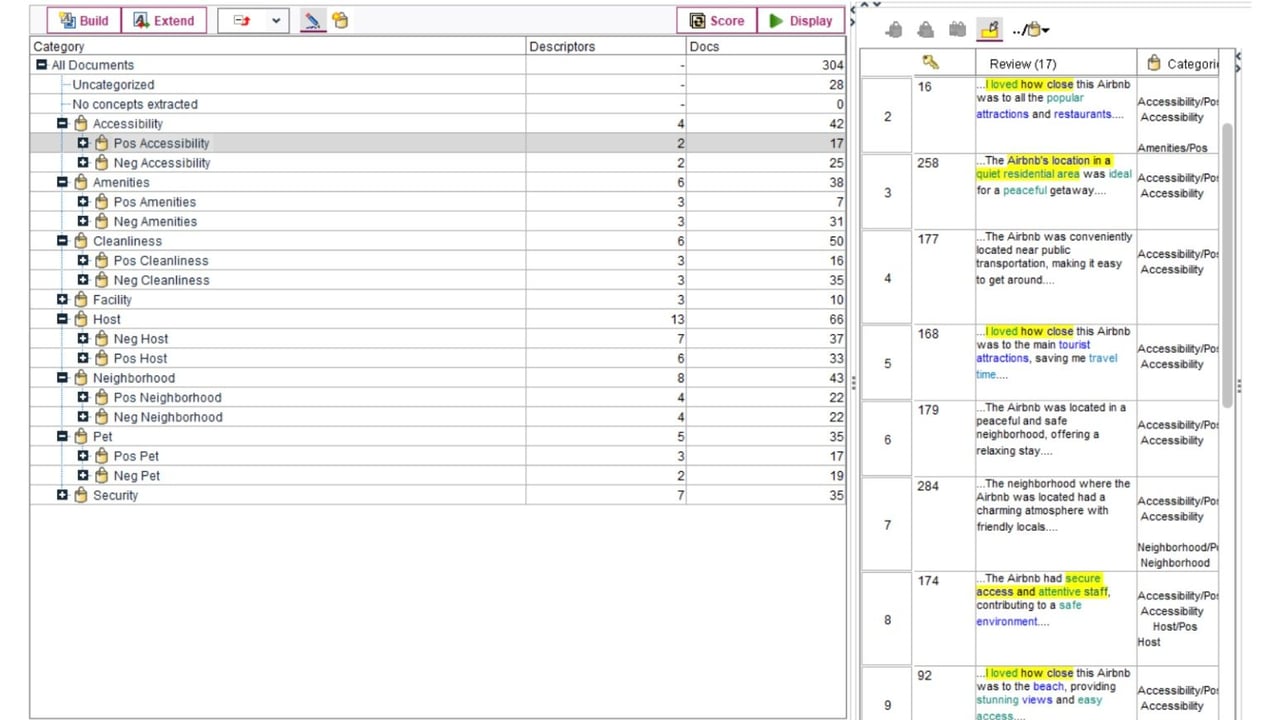Click the Neighborhood category bucket icon
Viewport: 1280px width, 720px height.
80,378
